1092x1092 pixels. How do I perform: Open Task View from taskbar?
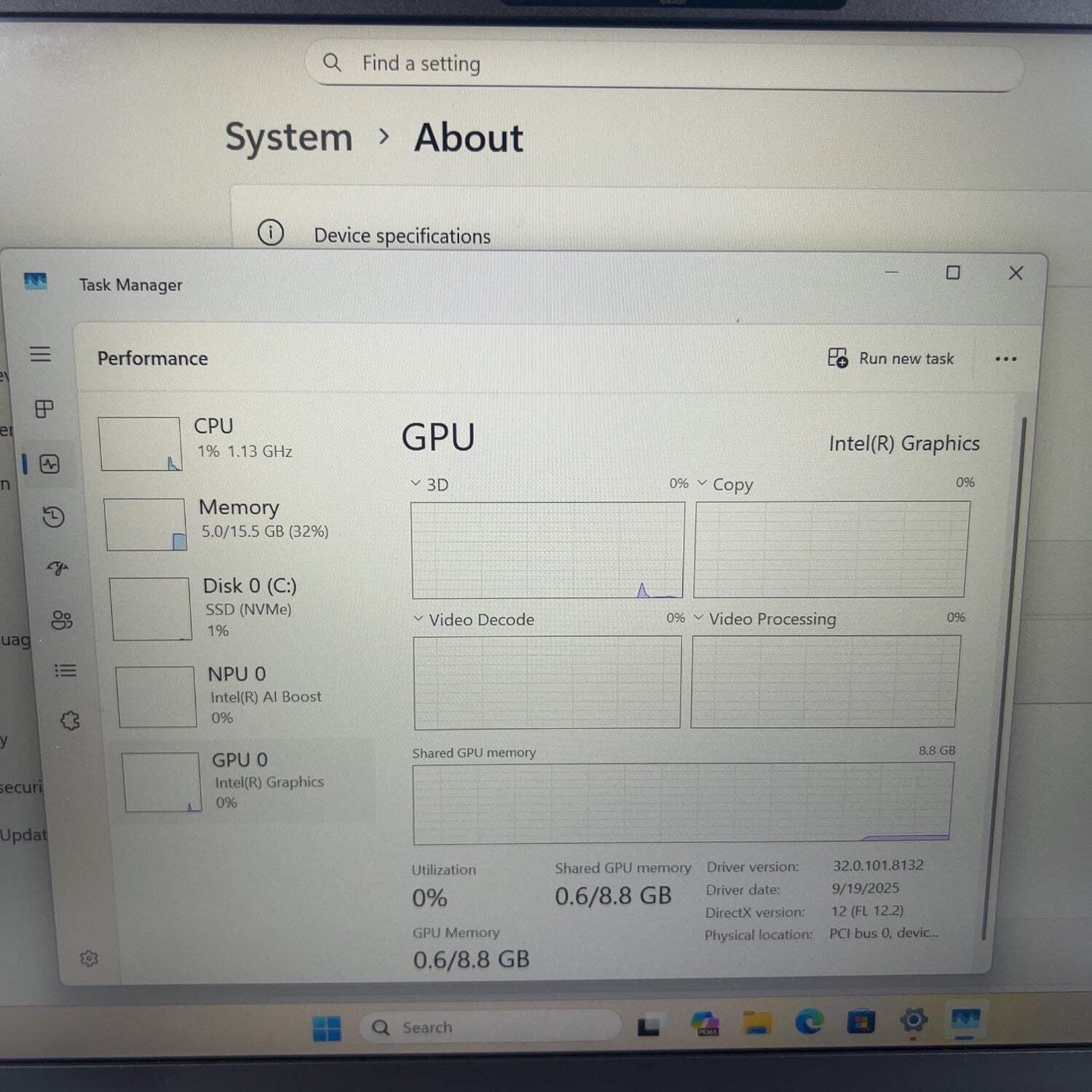(648, 1026)
